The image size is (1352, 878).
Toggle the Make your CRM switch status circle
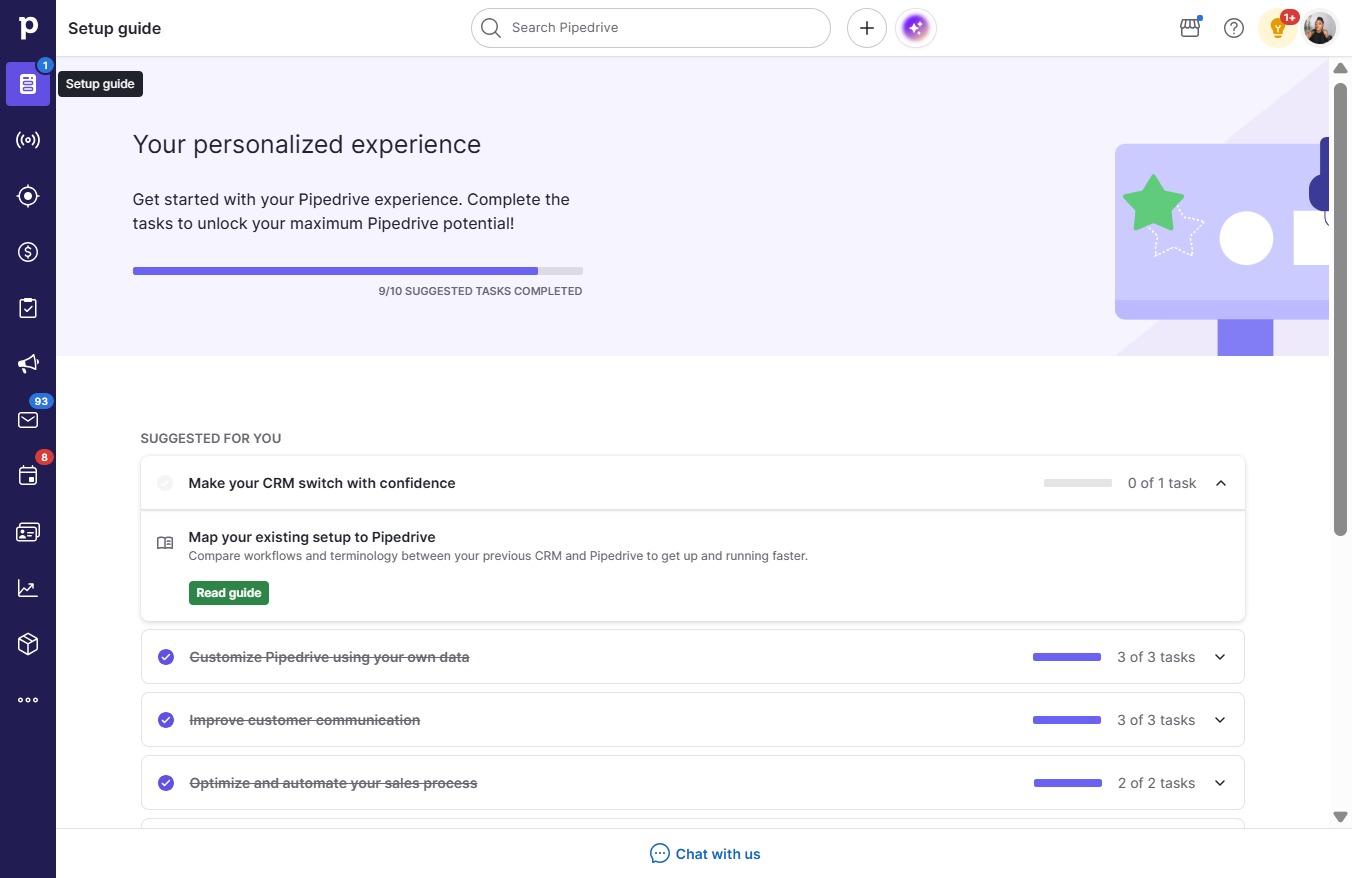[x=165, y=483]
